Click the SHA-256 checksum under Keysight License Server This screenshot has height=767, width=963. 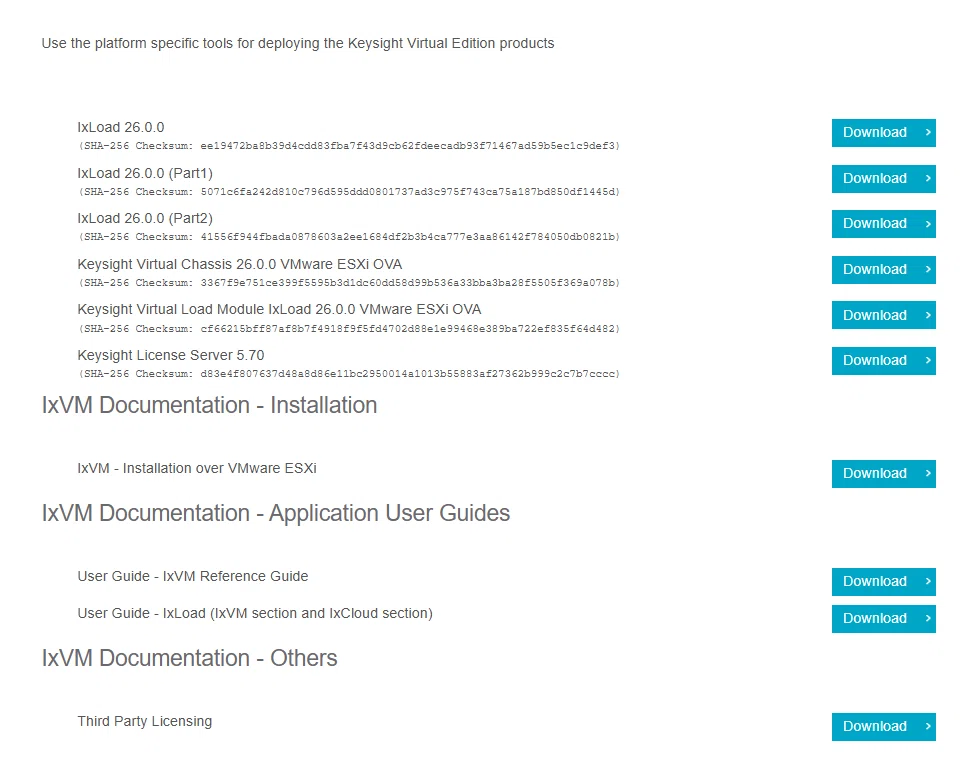coord(349,373)
